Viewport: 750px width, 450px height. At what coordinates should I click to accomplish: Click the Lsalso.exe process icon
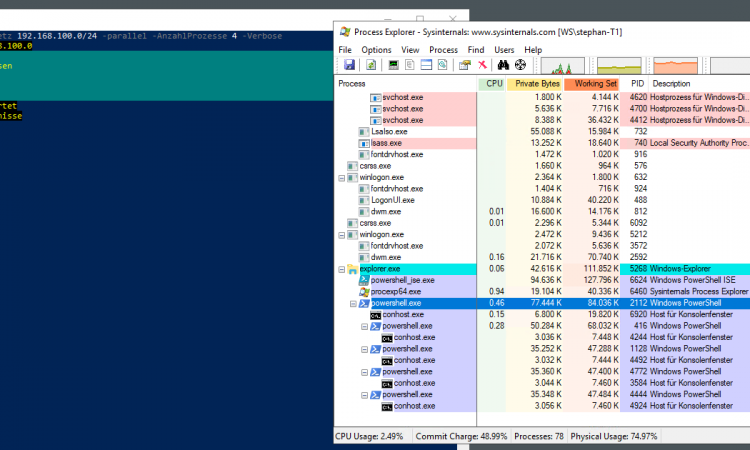pos(364,132)
